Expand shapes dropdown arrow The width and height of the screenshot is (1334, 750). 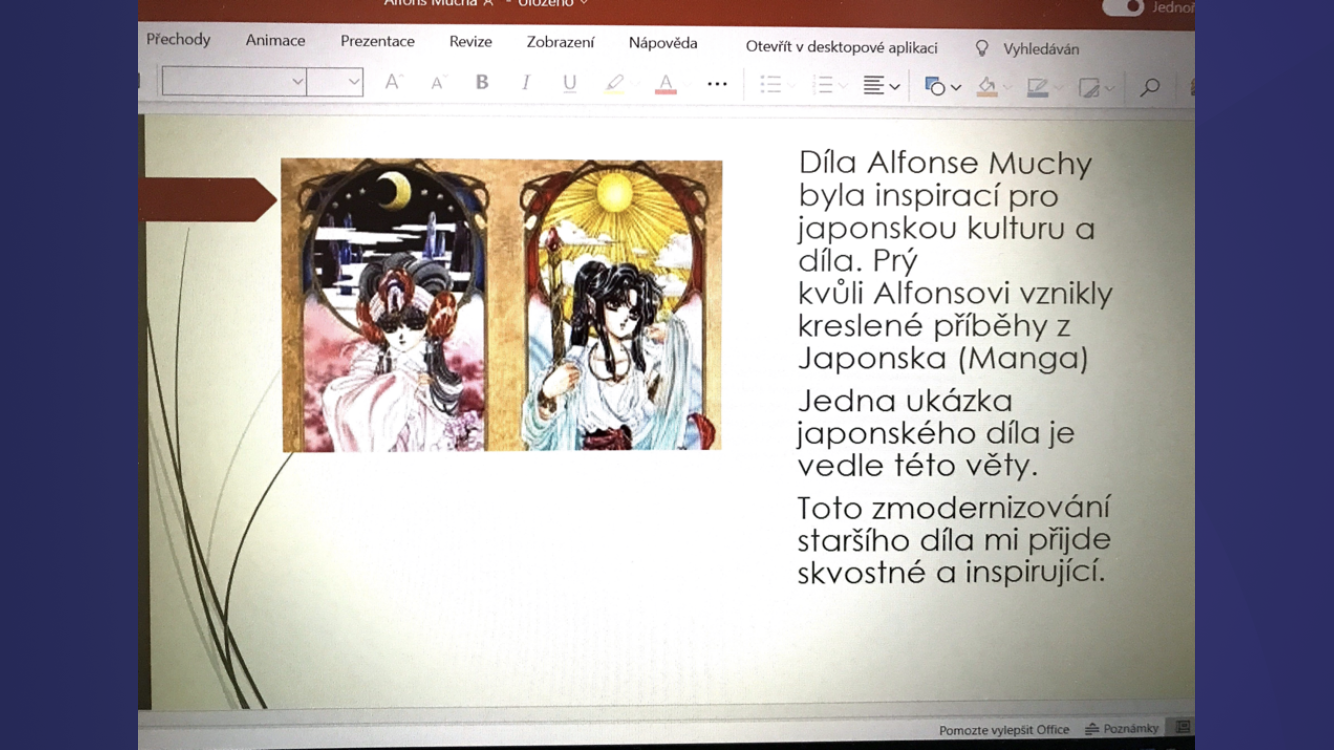(956, 88)
